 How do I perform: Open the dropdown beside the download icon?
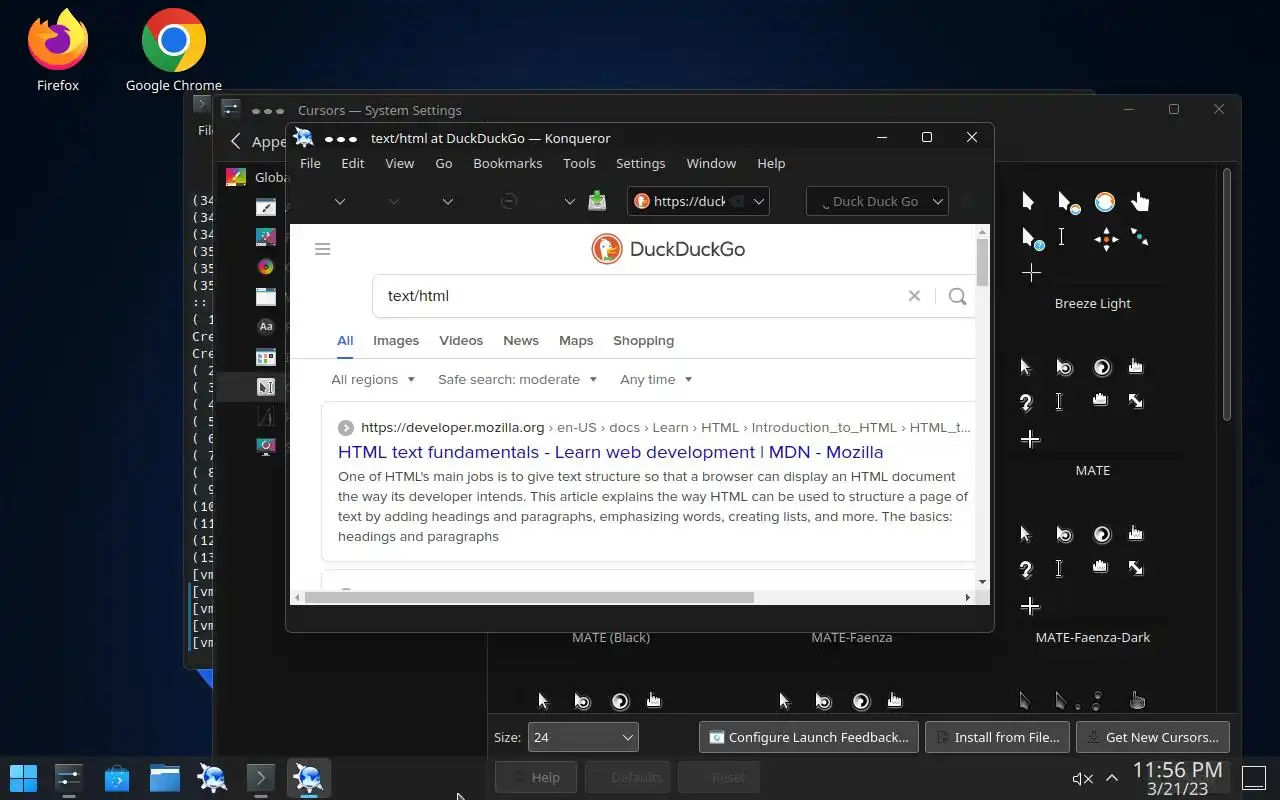(569, 201)
